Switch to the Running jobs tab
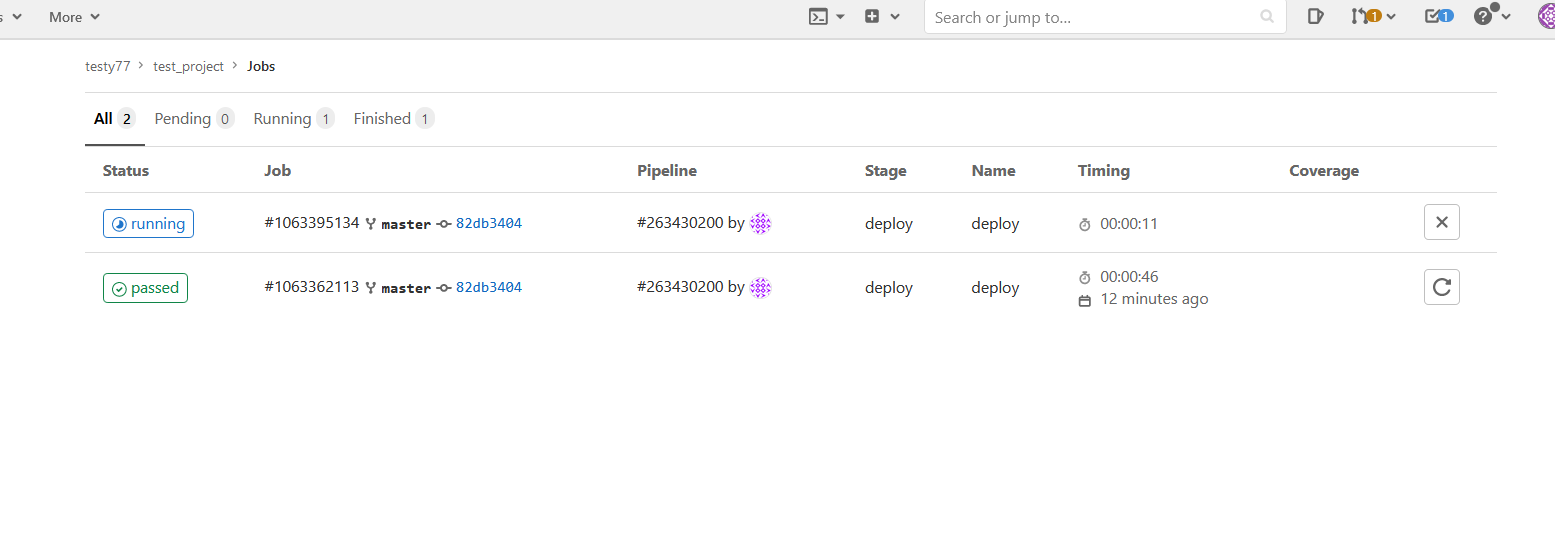The image size is (1555, 543). pyautogui.click(x=293, y=119)
